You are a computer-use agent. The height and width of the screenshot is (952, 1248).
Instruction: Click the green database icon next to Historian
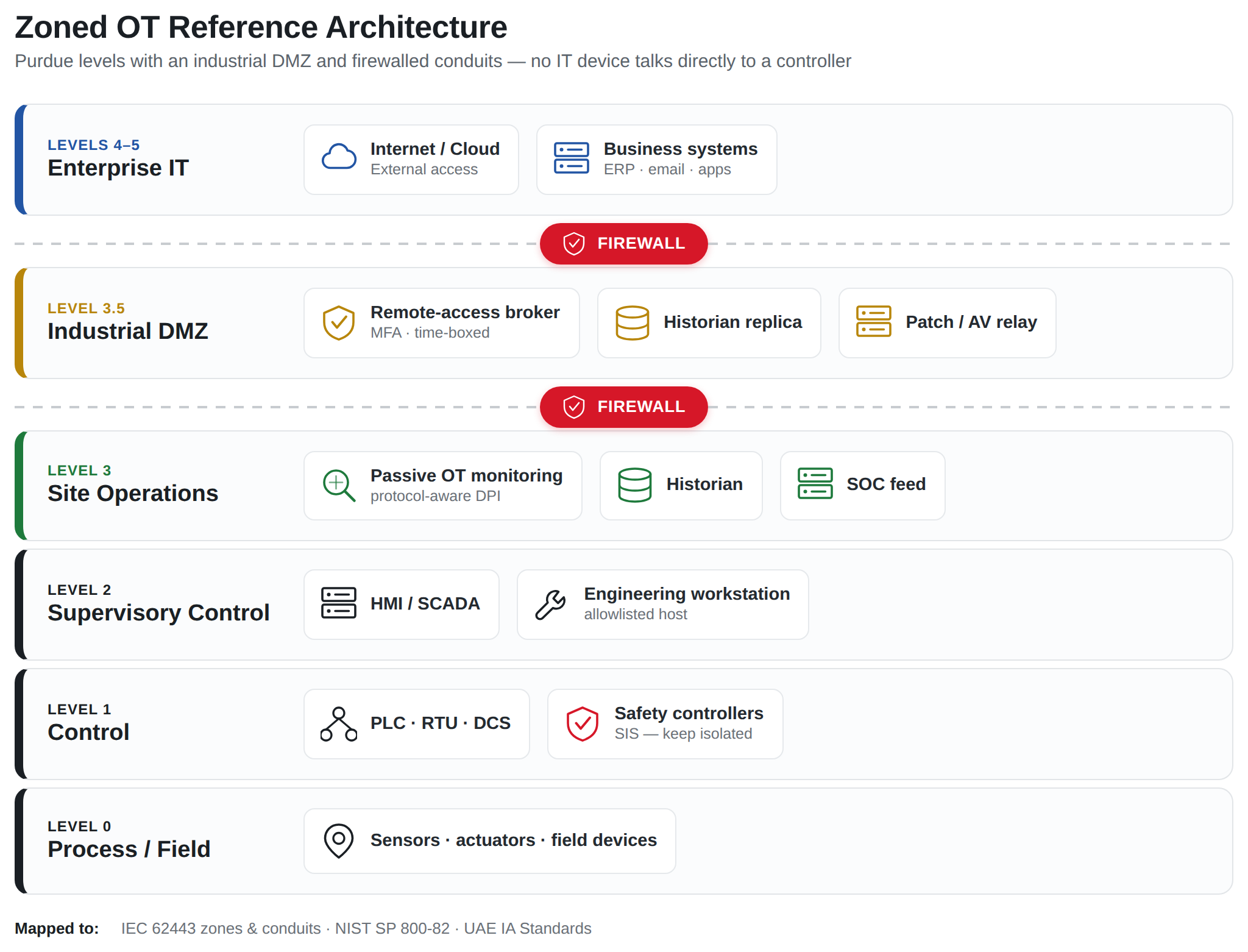[x=635, y=485]
